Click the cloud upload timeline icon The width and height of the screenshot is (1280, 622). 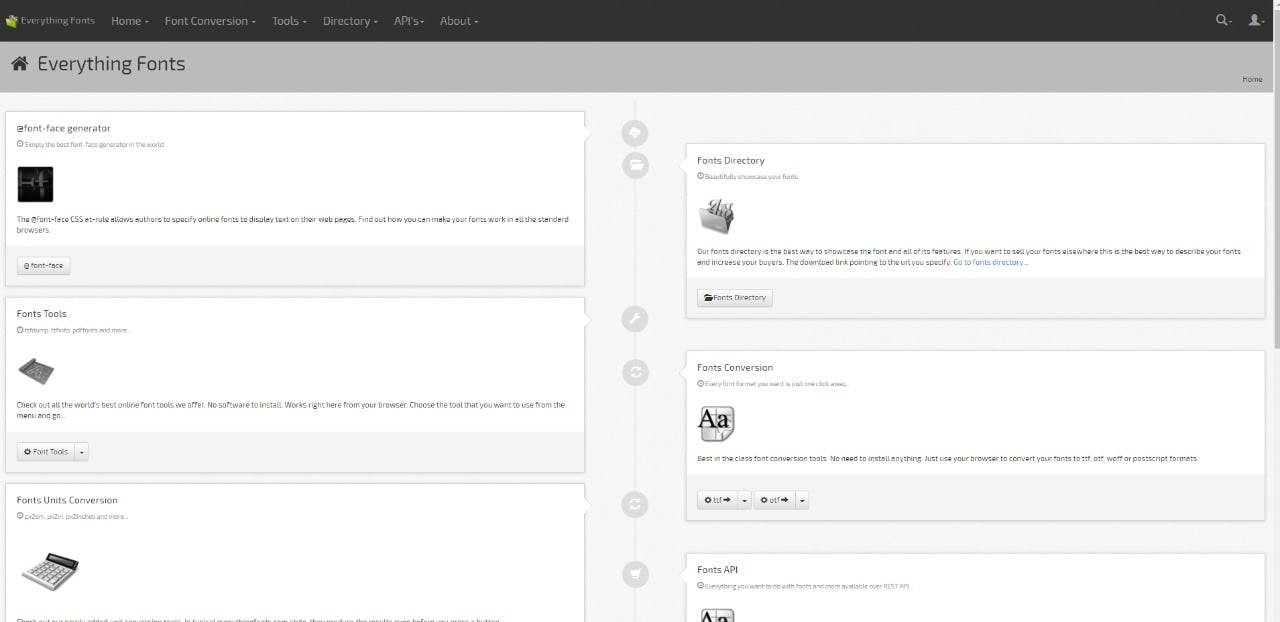(635, 132)
